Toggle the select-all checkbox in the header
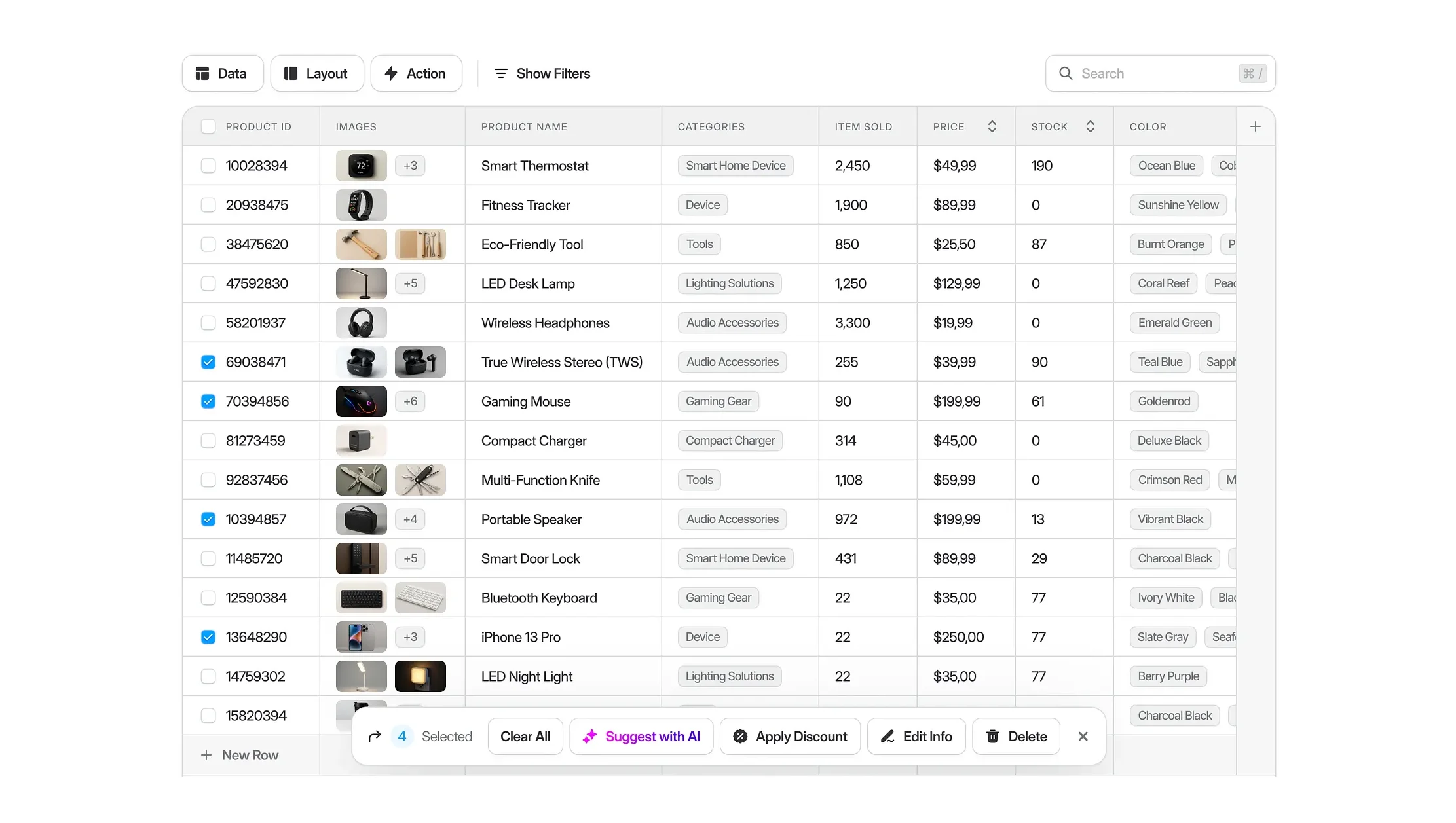Screen dimensions: 1456x823 coord(208,126)
